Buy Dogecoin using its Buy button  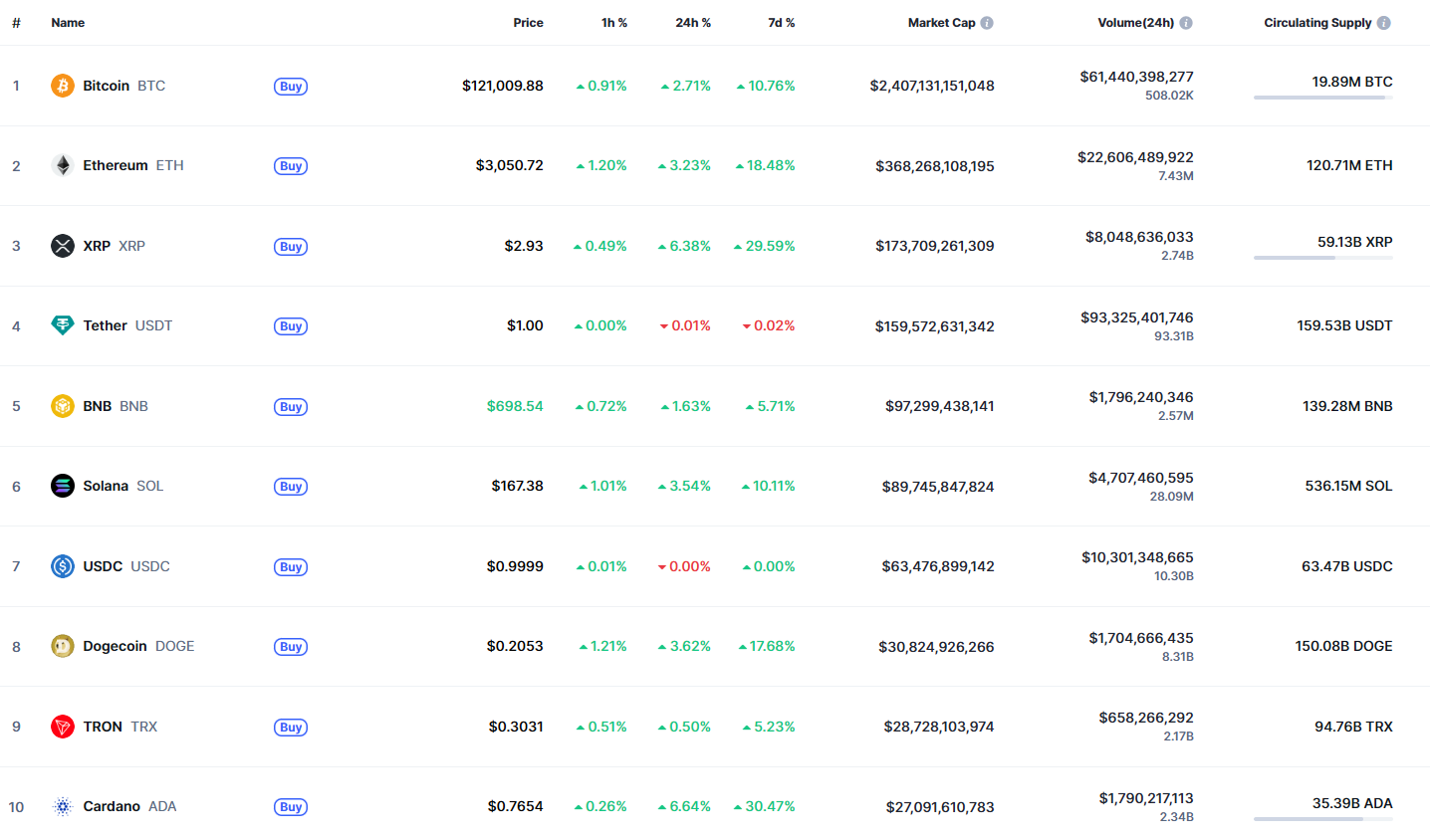[x=291, y=647]
